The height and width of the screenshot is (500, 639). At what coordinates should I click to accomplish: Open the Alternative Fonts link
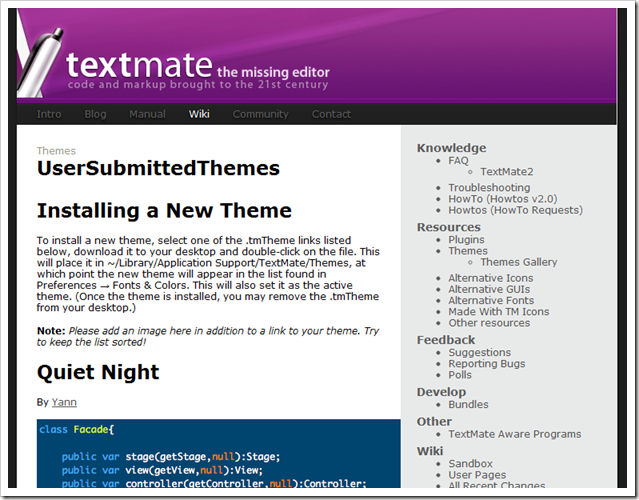coord(491,300)
